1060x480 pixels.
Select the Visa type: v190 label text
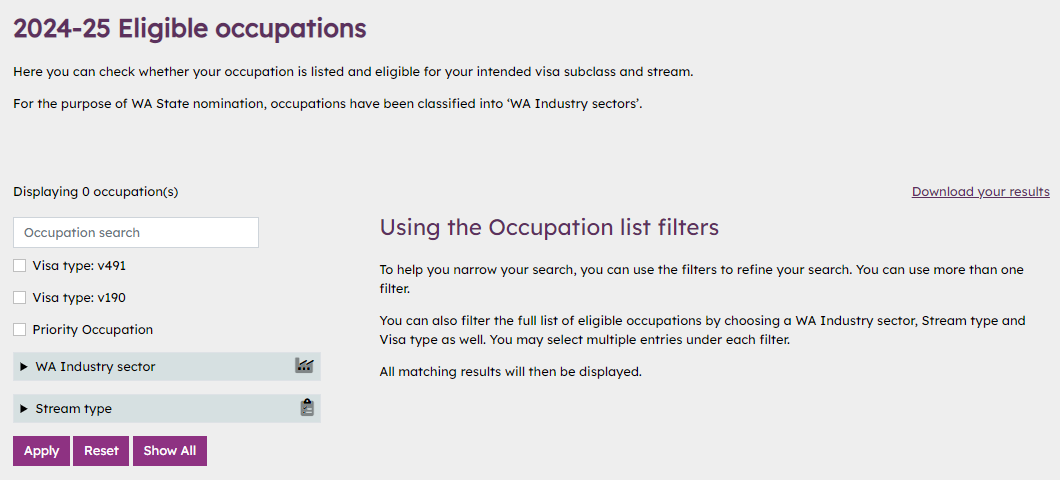(x=79, y=297)
